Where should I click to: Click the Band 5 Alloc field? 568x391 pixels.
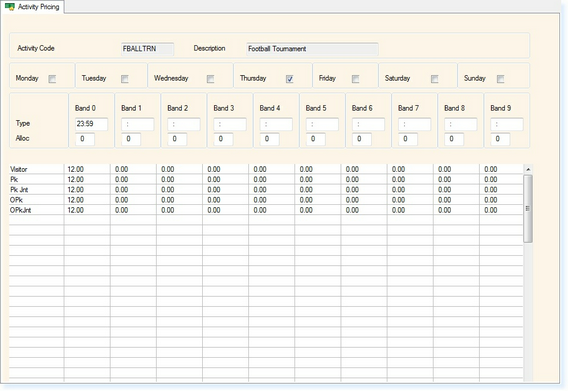point(316,139)
